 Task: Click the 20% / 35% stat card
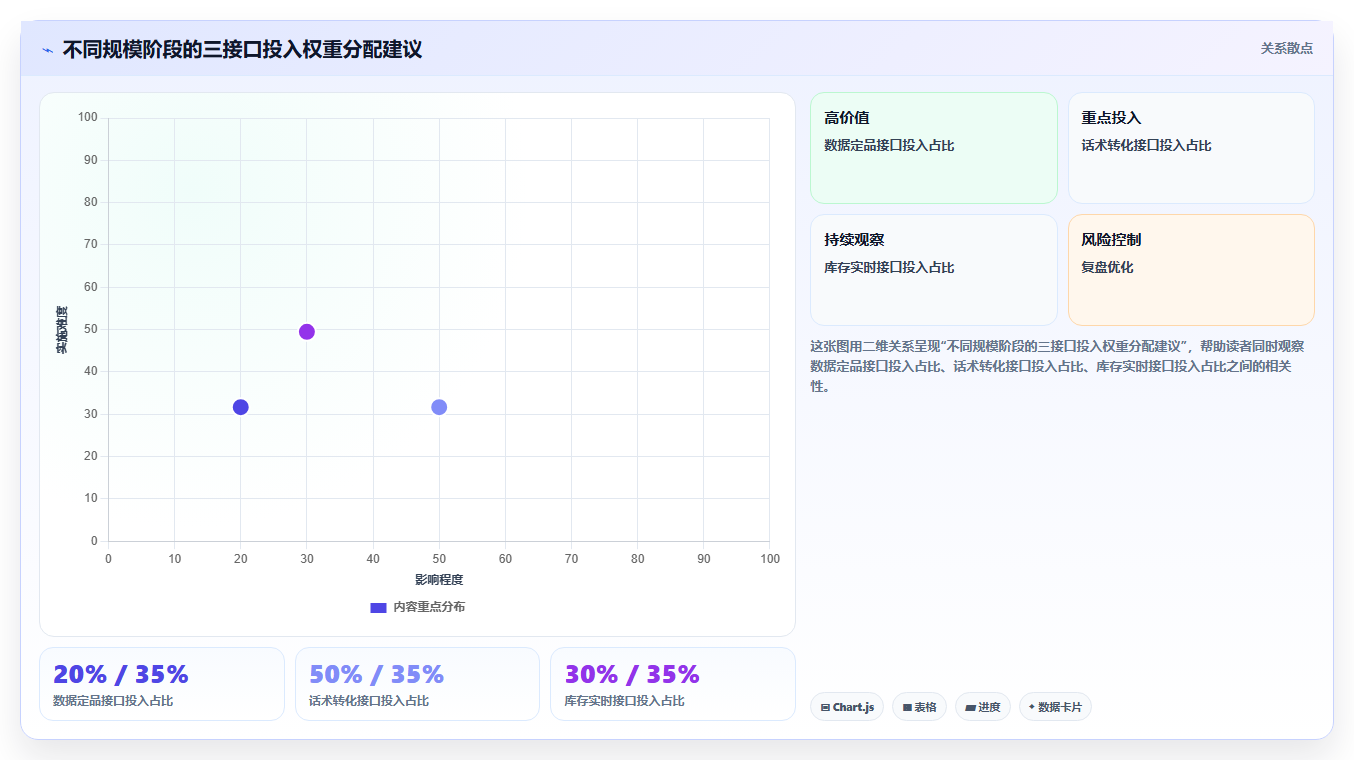(x=162, y=684)
